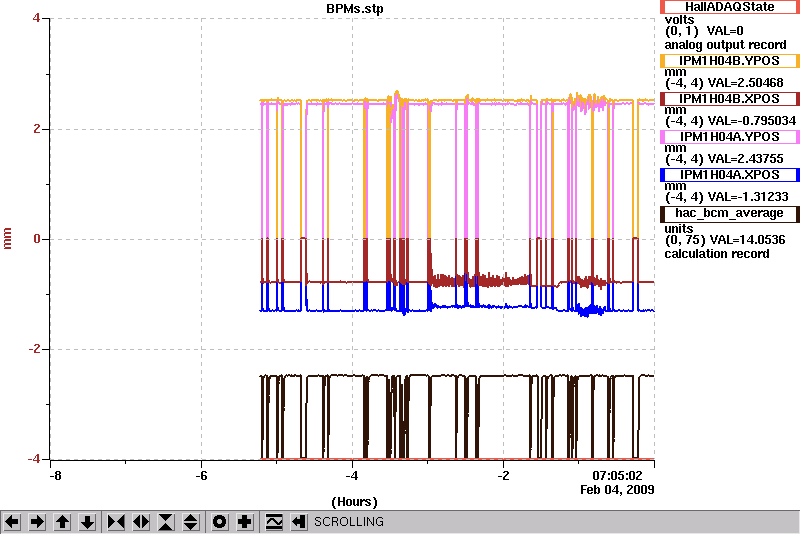
Task: Pan the plot right with the right arrow
Action: (x=38, y=522)
